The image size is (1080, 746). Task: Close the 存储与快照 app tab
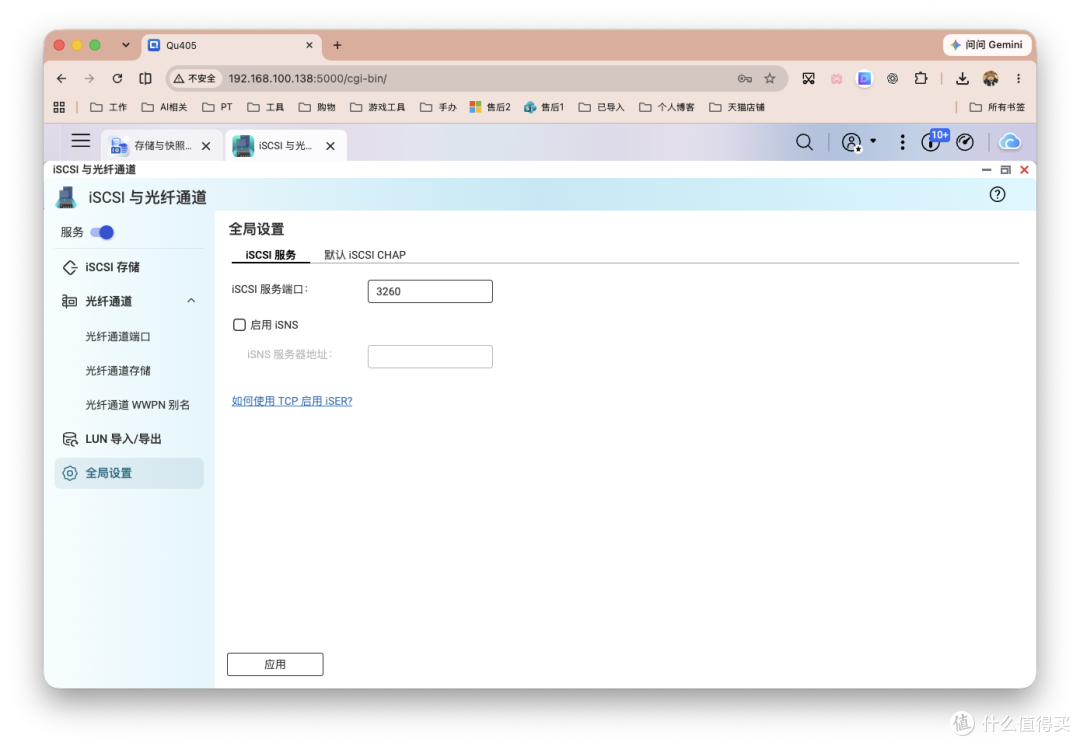tap(206, 146)
